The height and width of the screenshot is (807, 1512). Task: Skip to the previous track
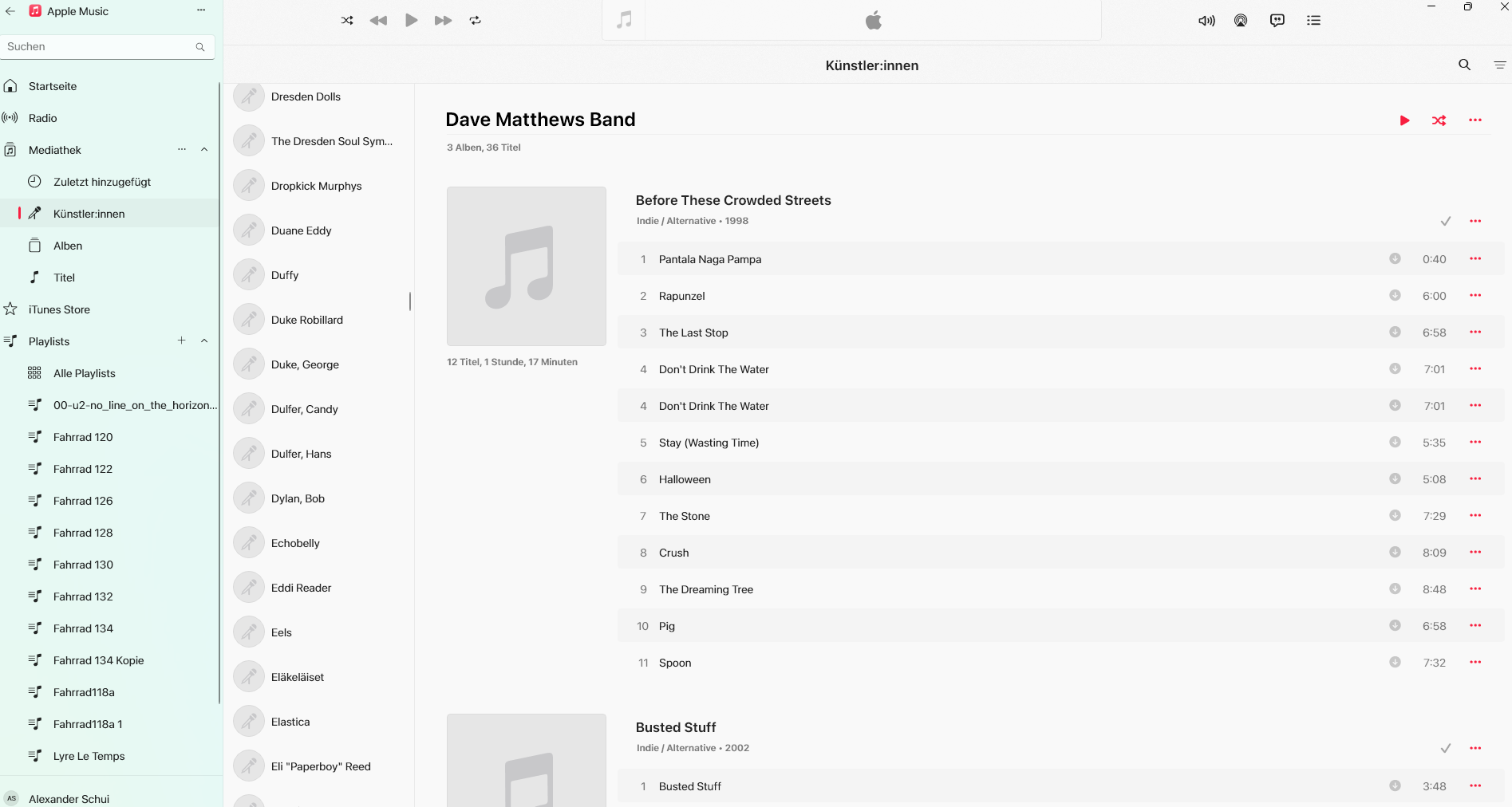[378, 21]
